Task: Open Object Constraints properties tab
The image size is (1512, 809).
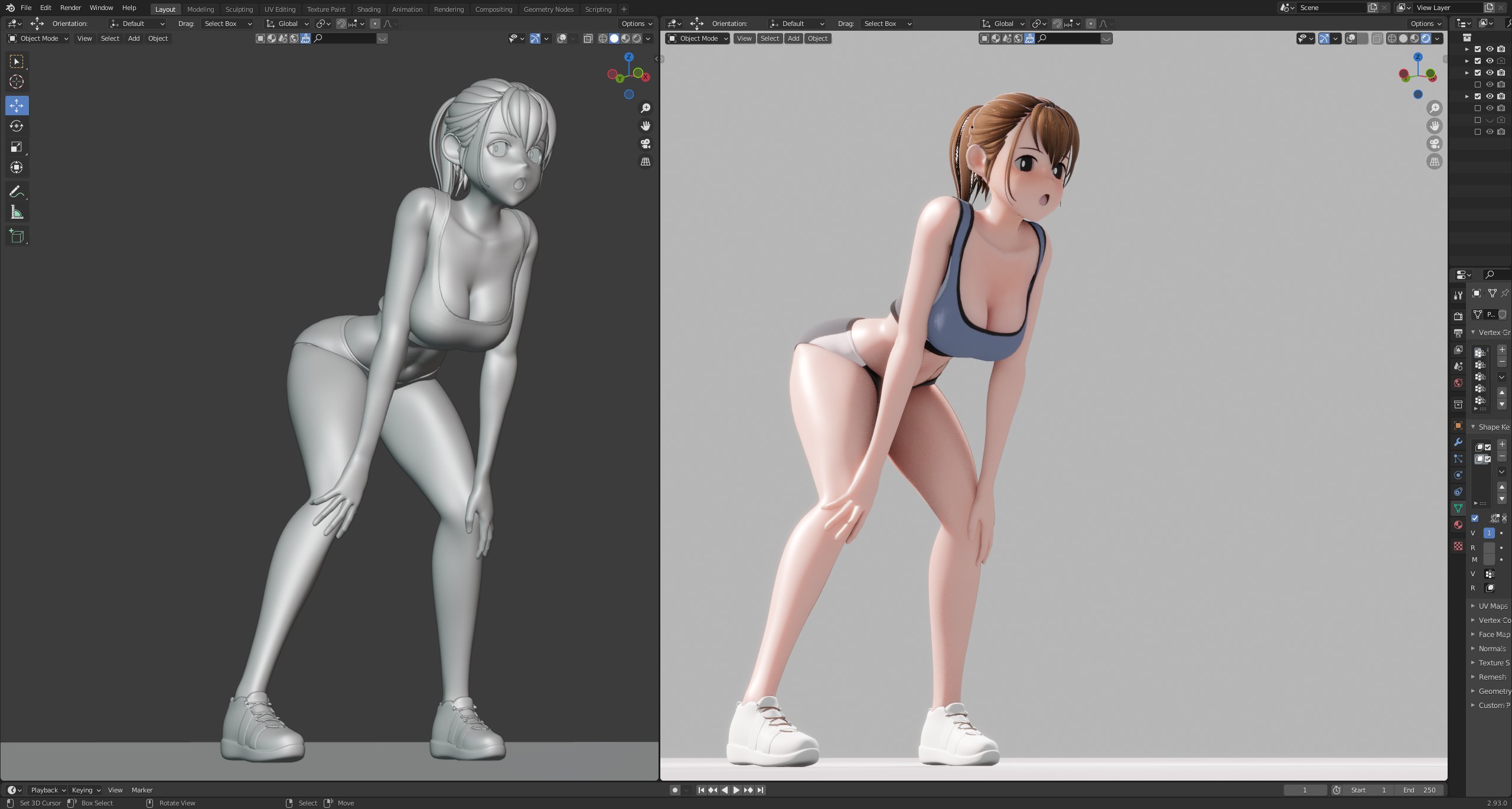Action: [1458, 492]
